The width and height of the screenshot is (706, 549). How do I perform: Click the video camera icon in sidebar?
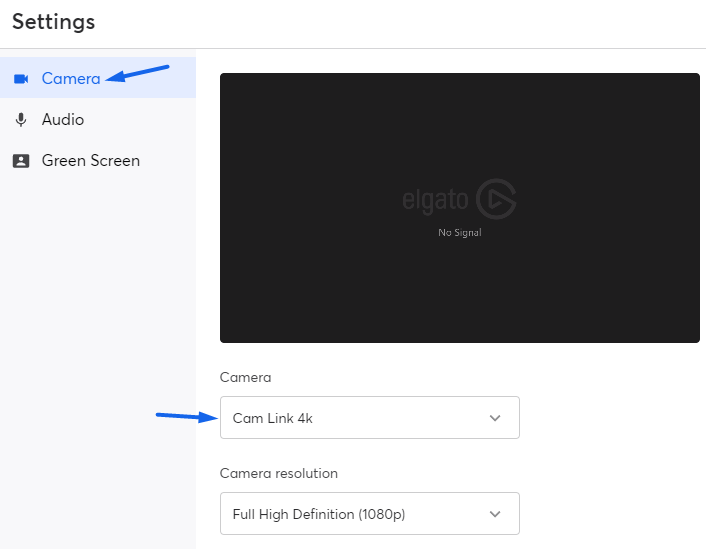(21, 79)
